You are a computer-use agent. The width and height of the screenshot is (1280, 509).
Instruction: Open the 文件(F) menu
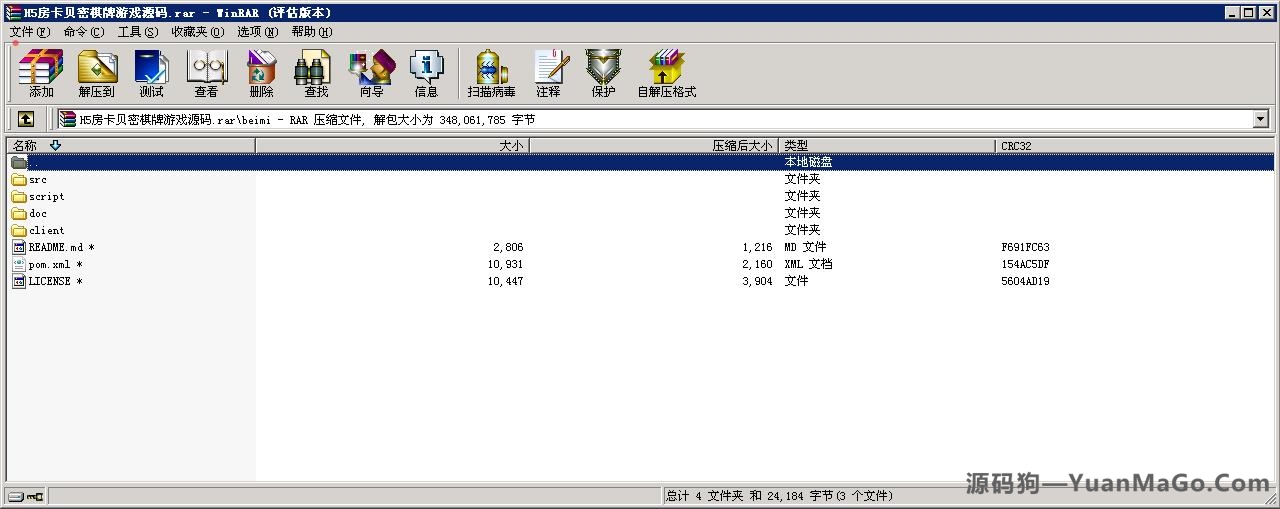pyautogui.click(x=30, y=32)
